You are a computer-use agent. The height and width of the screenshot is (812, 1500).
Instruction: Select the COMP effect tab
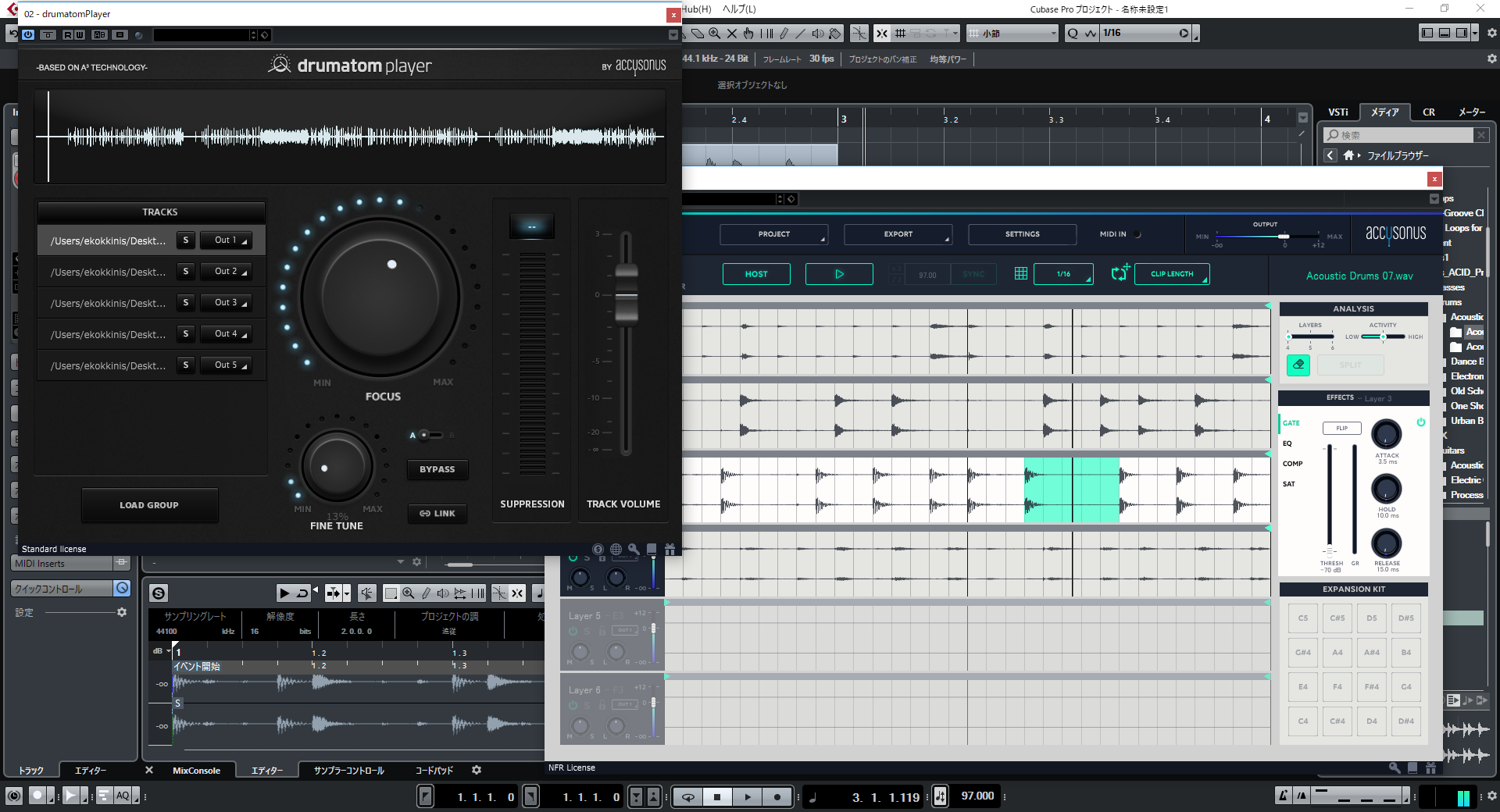point(1293,464)
